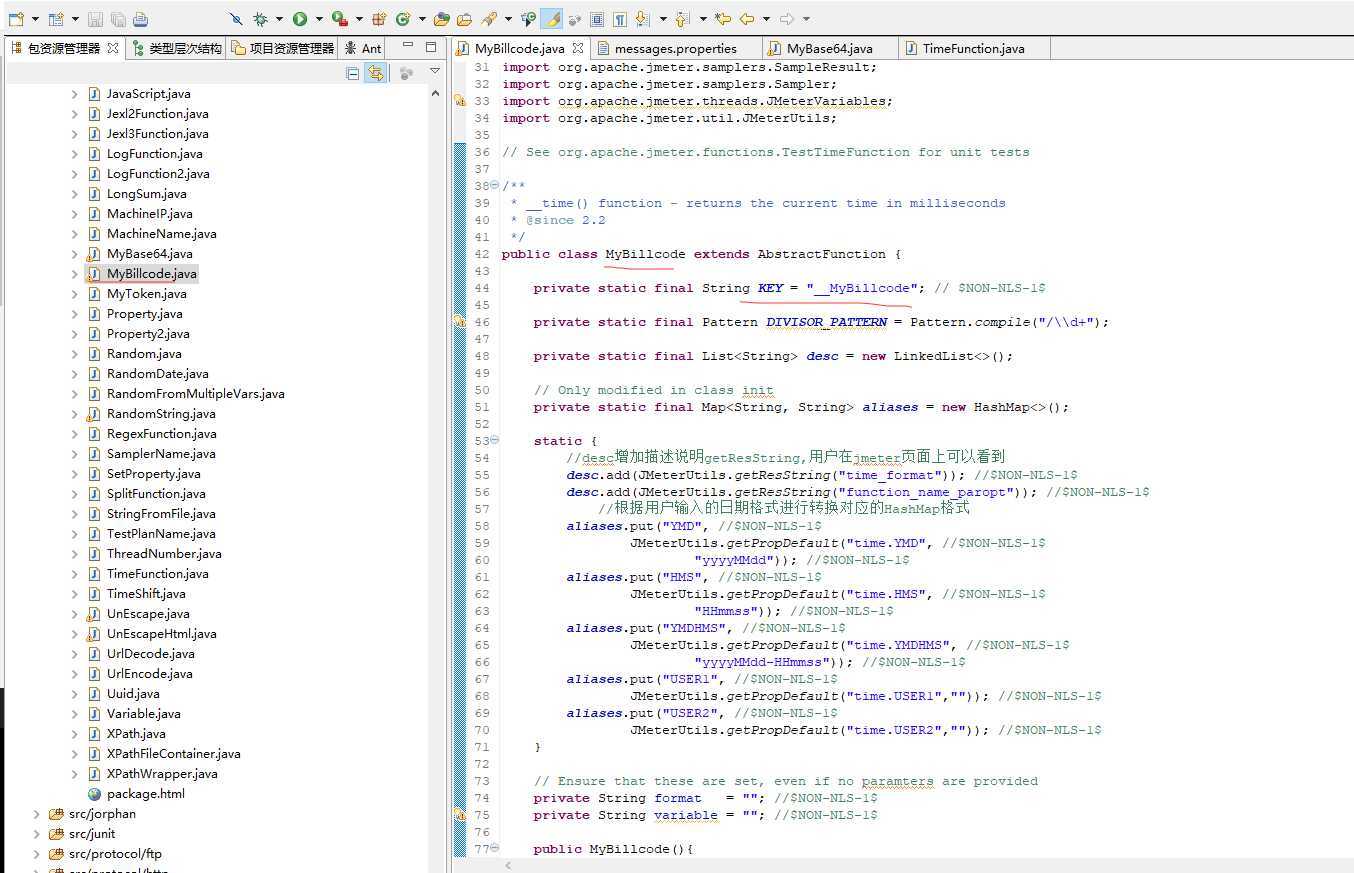Click the warning marker on line 46
Image resolution: width=1354 pixels, height=873 pixels.
click(x=460, y=322)
